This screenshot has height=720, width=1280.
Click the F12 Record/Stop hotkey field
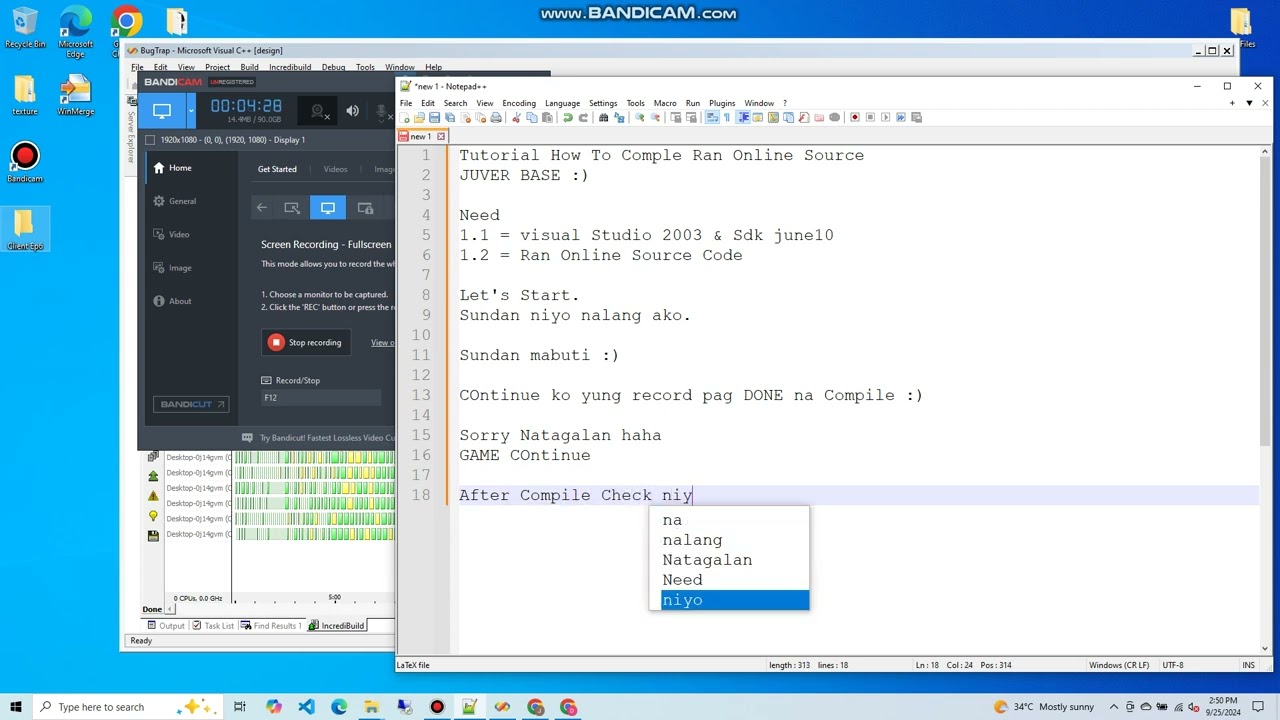click(x=321, y=398)
